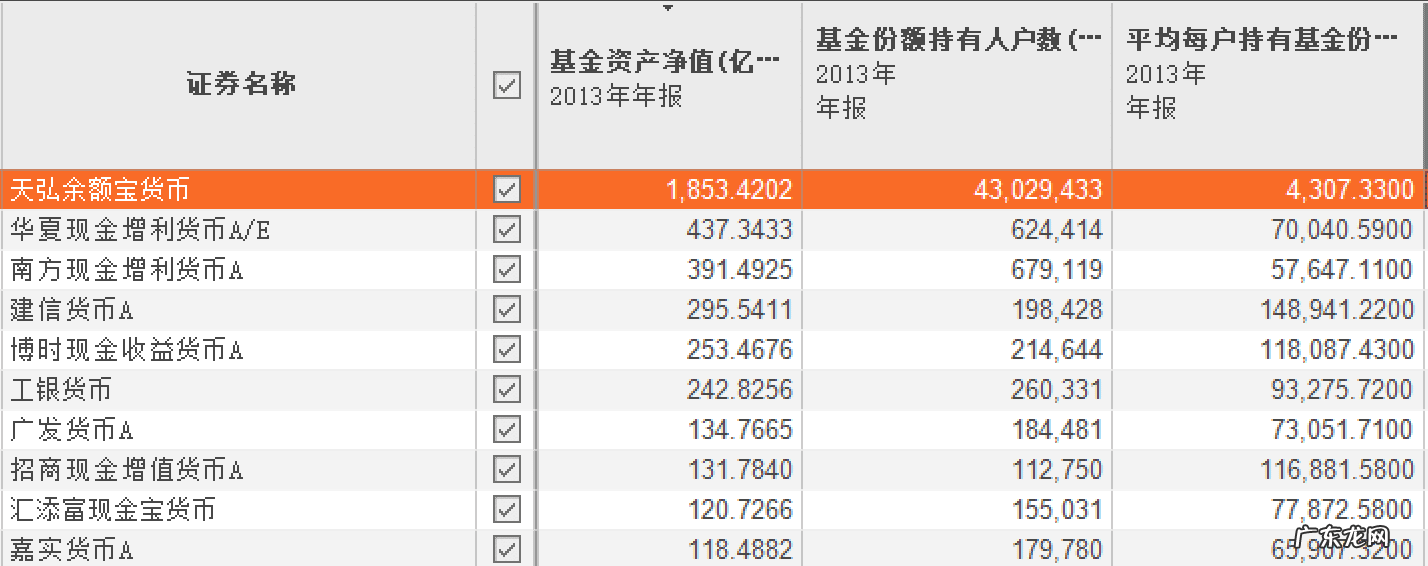Click net asset value cell 120.7266

[x=669, y=510]
